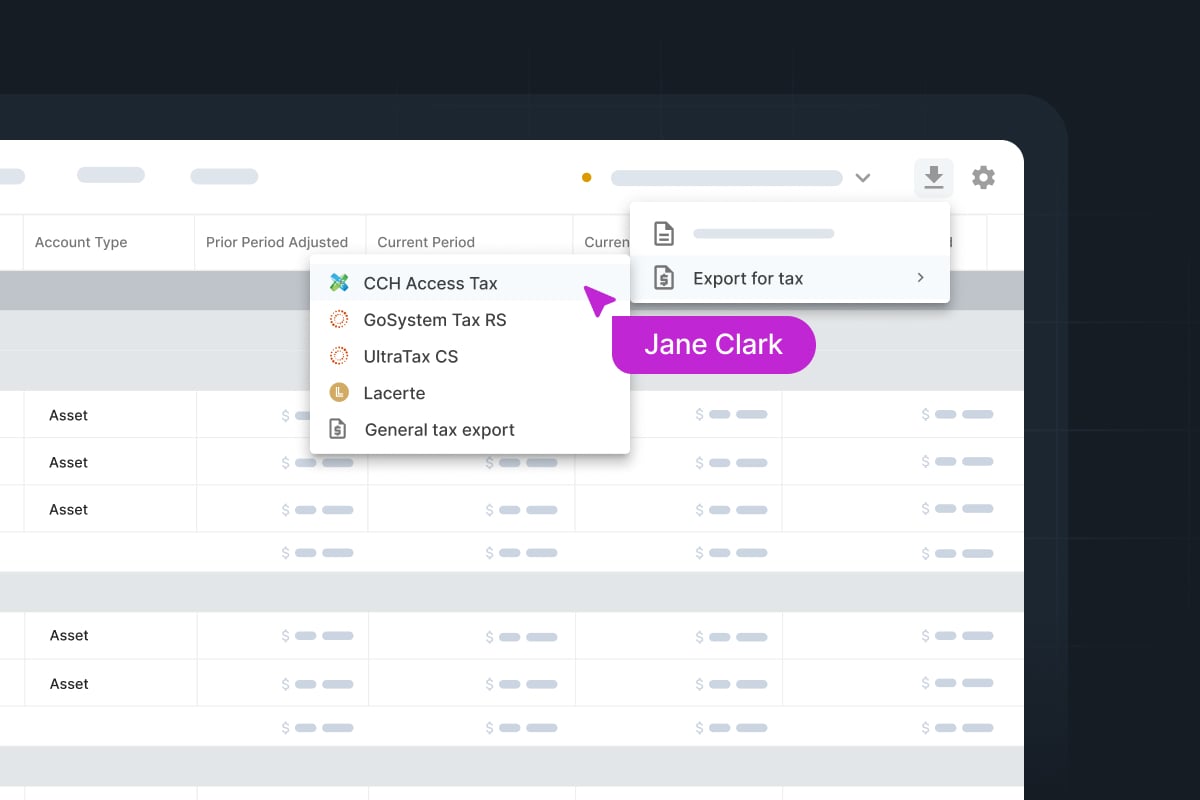Click the General tax export document icon
Image resolution: width=1200 pixels, height=800 pixels.
[x=339, y=430]
